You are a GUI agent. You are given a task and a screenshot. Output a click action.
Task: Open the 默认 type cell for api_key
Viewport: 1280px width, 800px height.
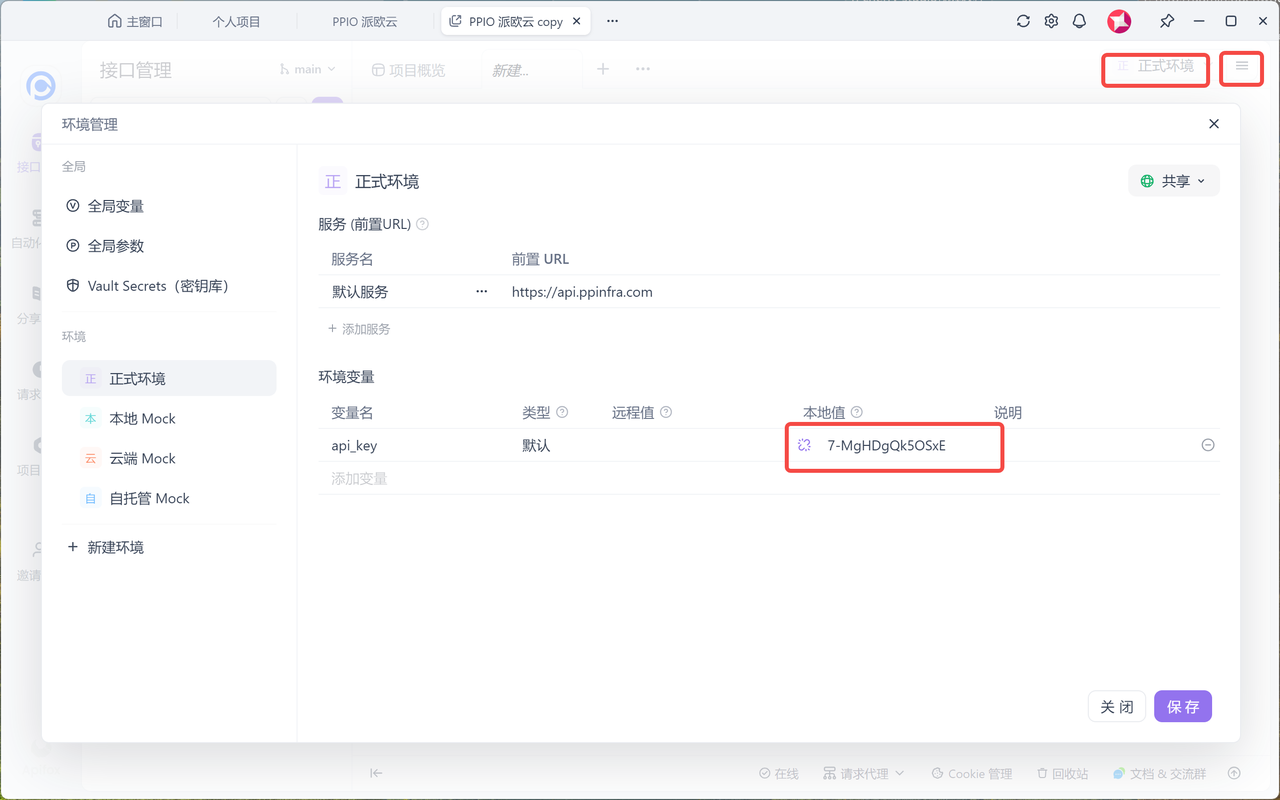click(536, 446)
